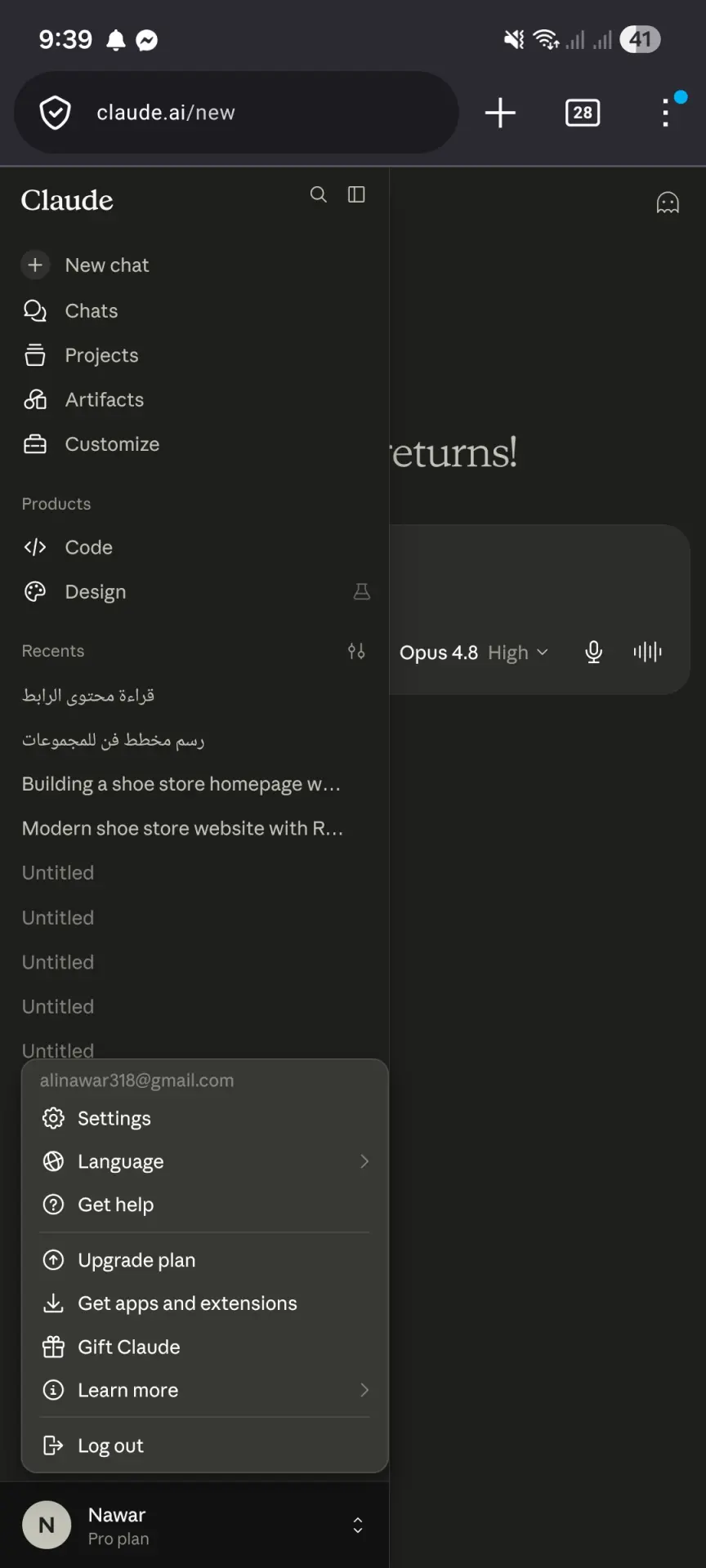Screen dimensions: 706x1568
Task: Open incognito ghost chat icon
Action: point(668,203)
